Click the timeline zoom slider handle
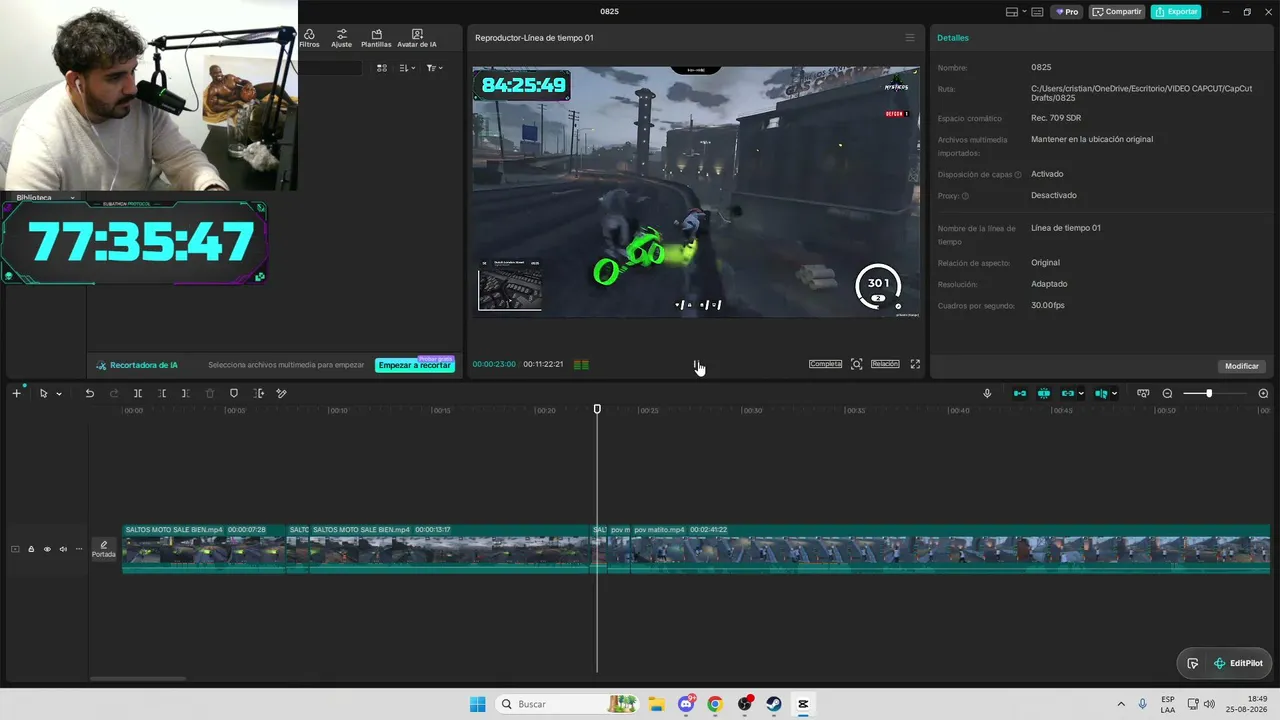This screenshot has height=720, width=1280. tap(1209, 393)
